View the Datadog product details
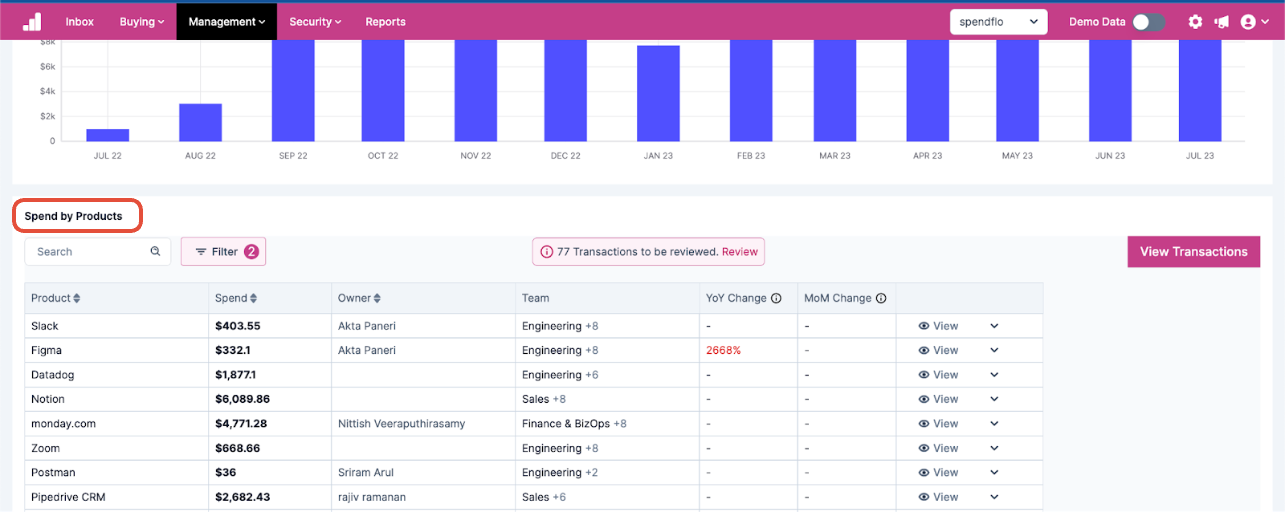 (938, 375)
